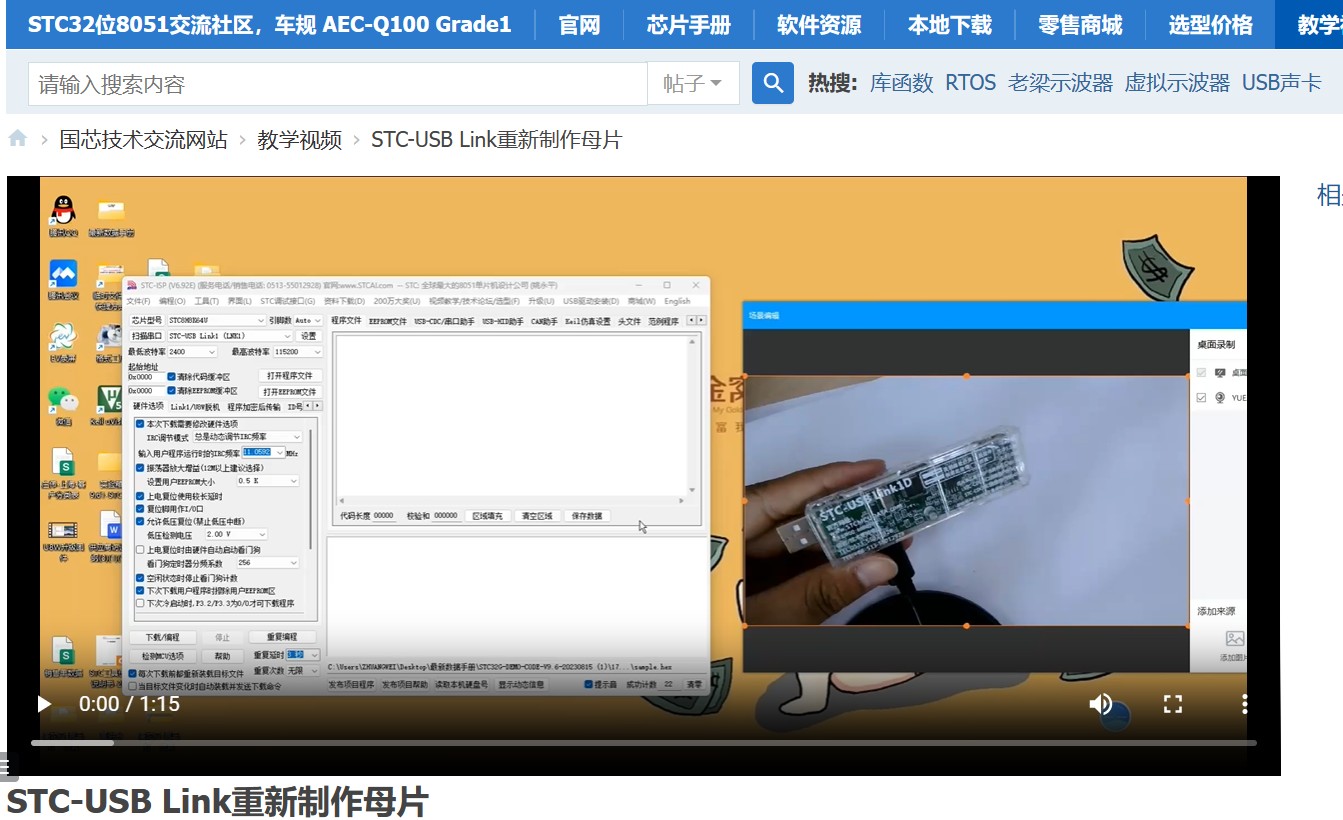Seek using the video progress bar

tap(643, 743)
